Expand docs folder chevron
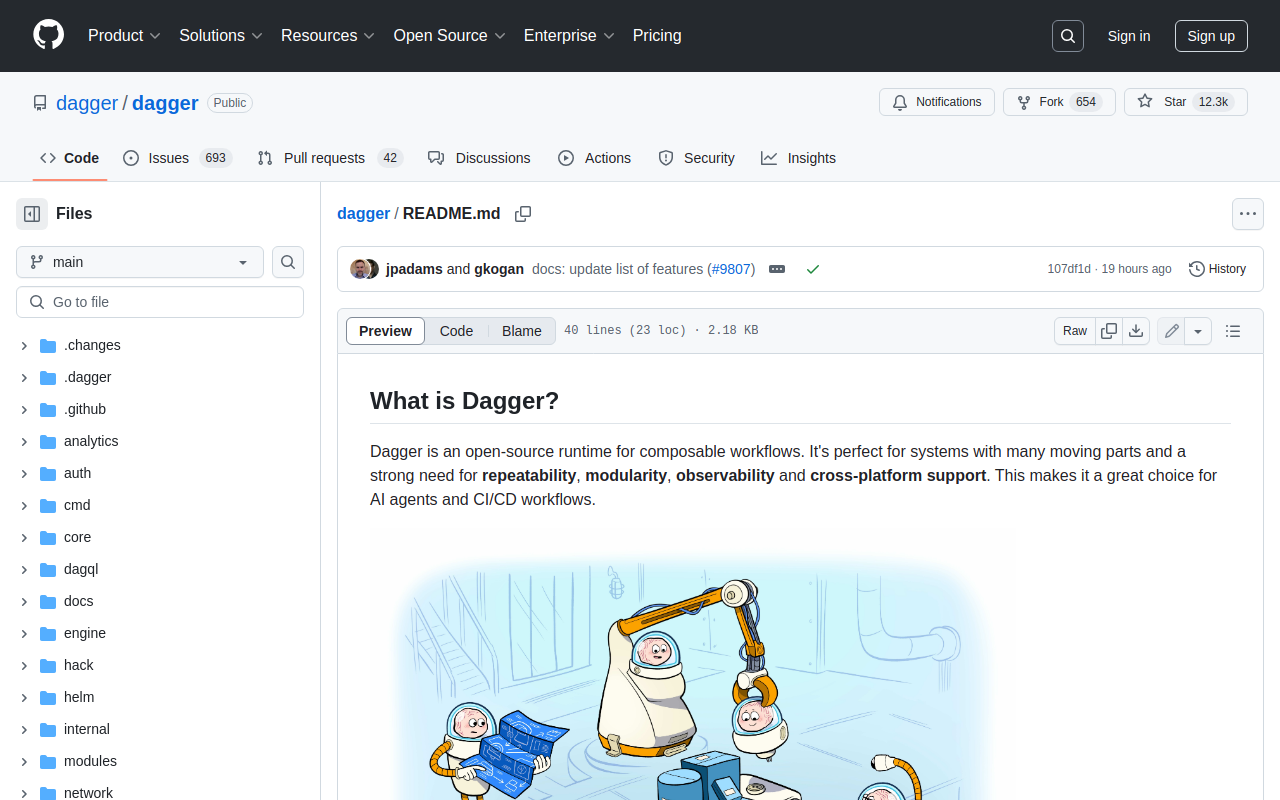This screenshot has width=1280, height=800. coord(24,602)
